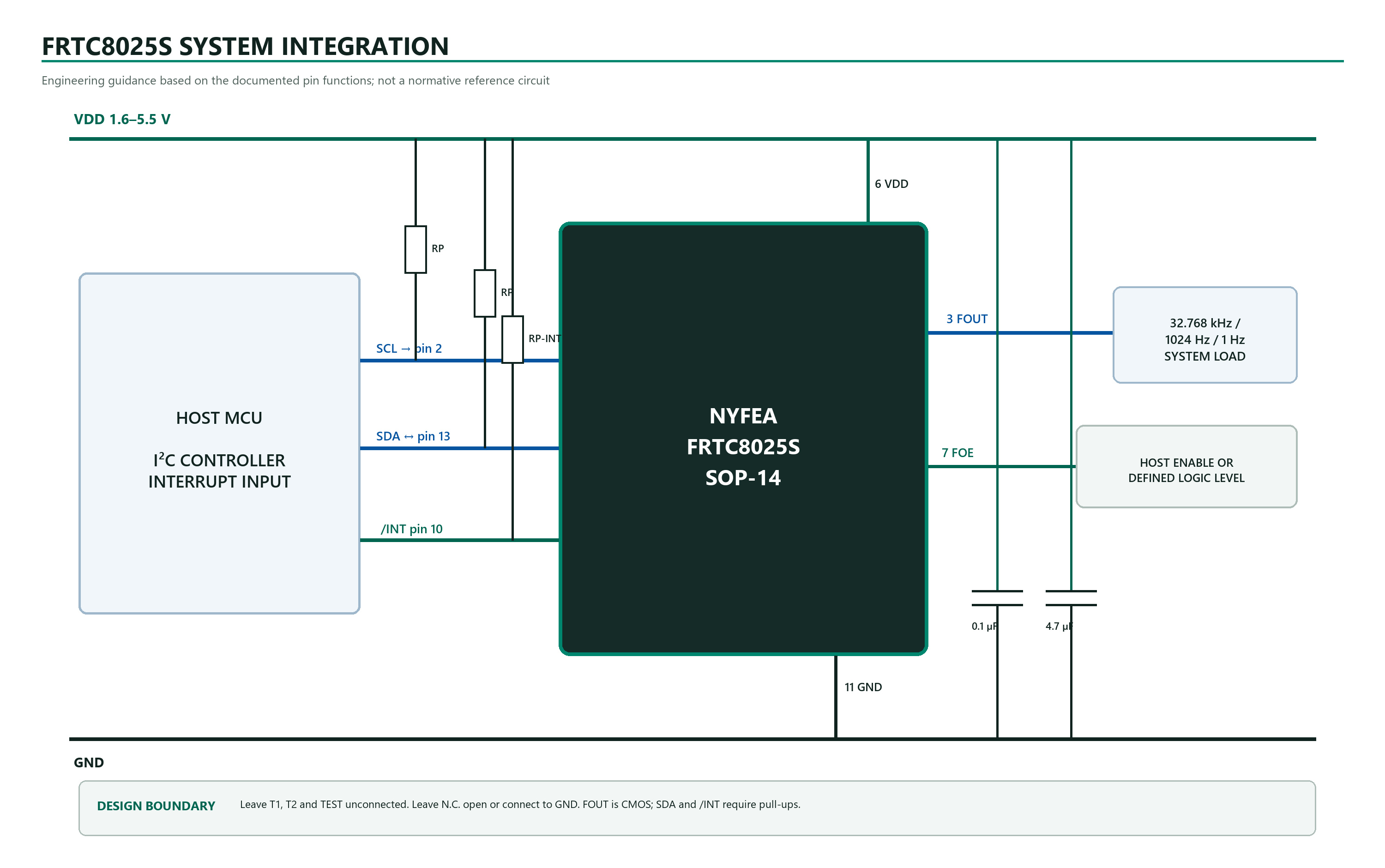This screenshot has height=868, width=1385.
Task: Click the engineering guidance subtitle text
Action: pos(295,80)
